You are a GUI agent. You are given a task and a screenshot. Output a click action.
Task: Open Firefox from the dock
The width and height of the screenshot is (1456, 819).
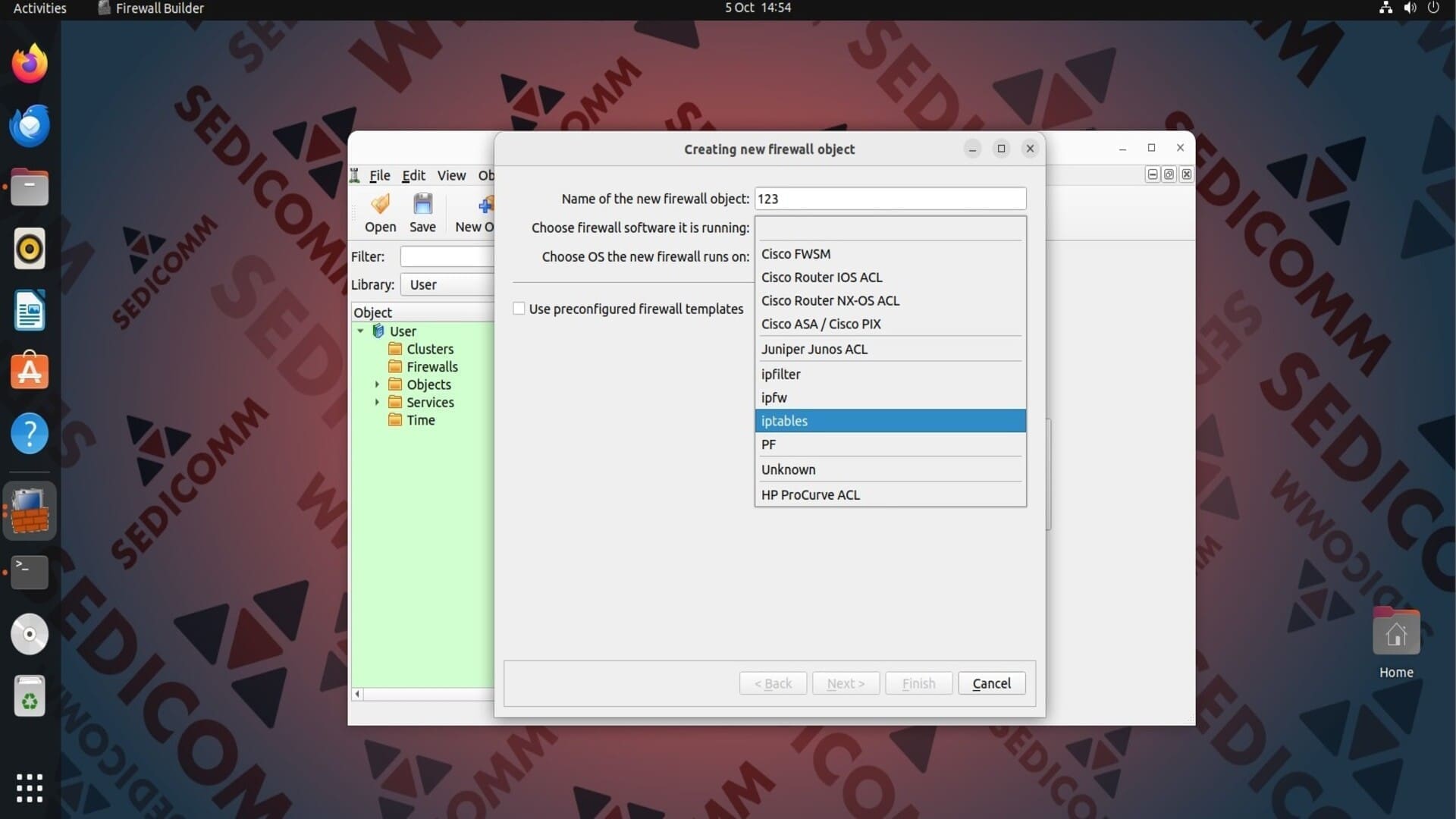click(30, 64)
